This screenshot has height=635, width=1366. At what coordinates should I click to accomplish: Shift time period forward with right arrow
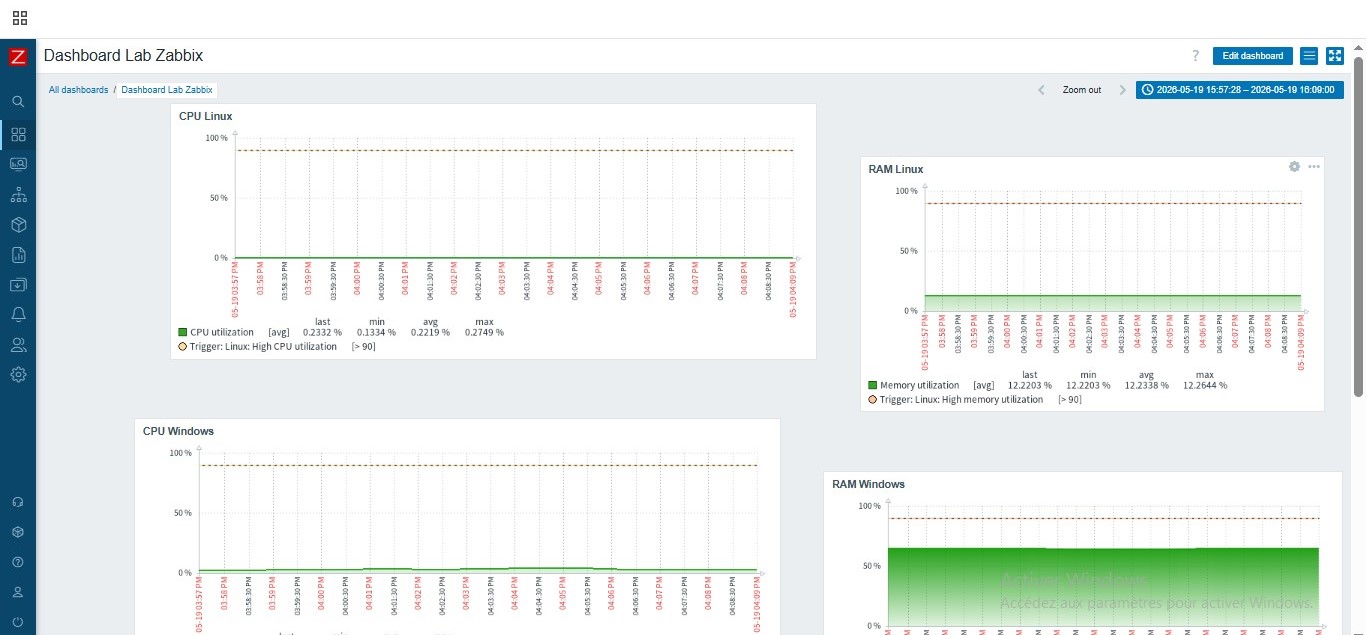[1122, 90]
